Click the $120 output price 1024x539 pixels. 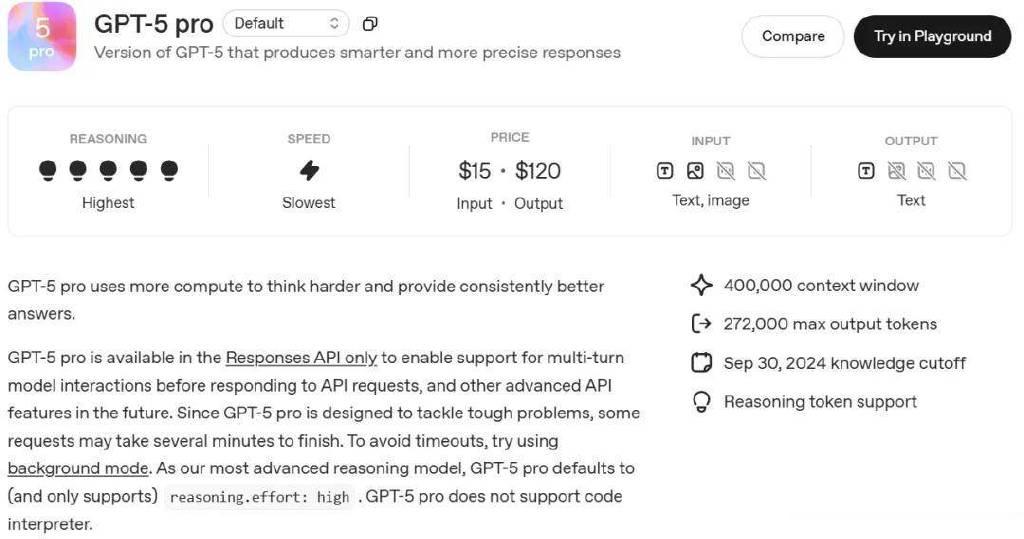coord(538,171)
